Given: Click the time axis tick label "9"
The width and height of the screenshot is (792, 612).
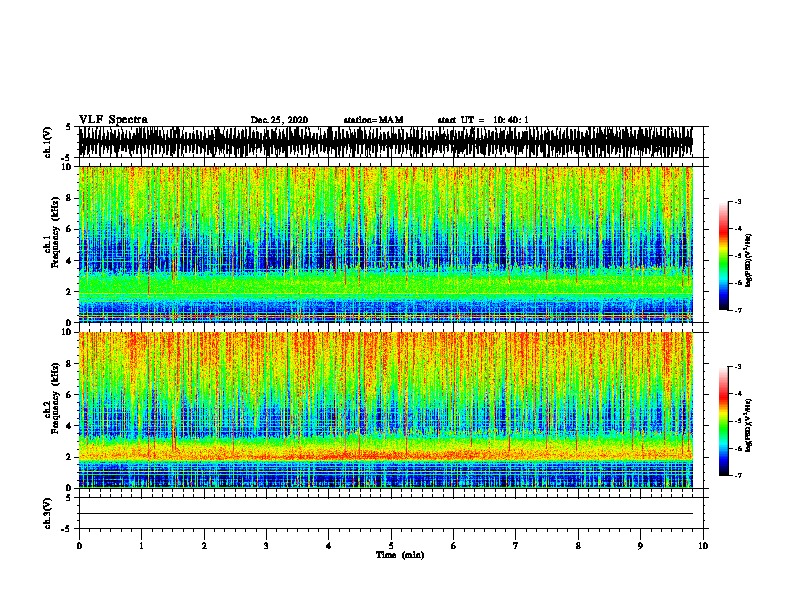Looking at the screenshot, I should point(640,546).
